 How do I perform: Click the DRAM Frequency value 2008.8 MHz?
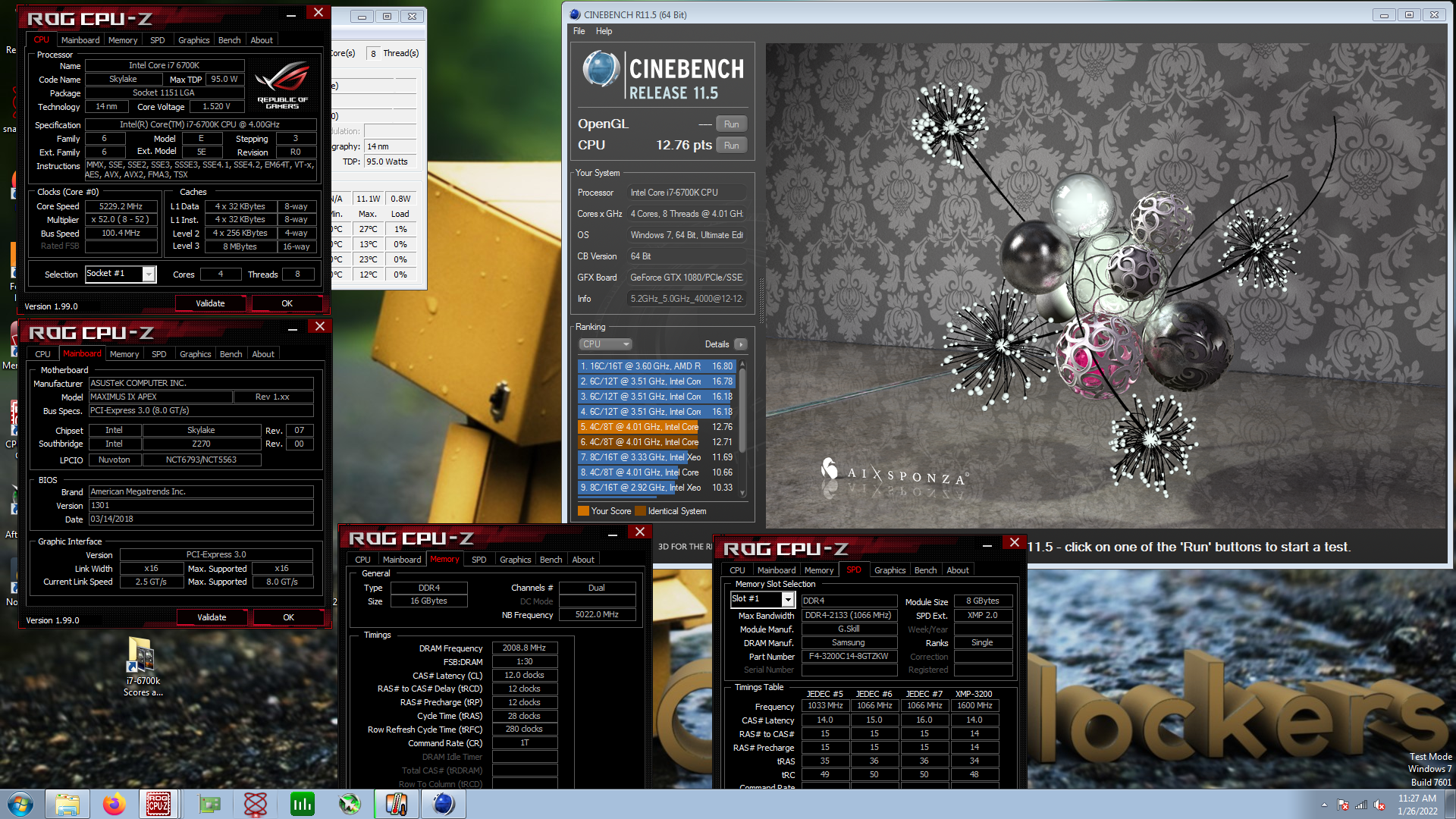(524, 648)
